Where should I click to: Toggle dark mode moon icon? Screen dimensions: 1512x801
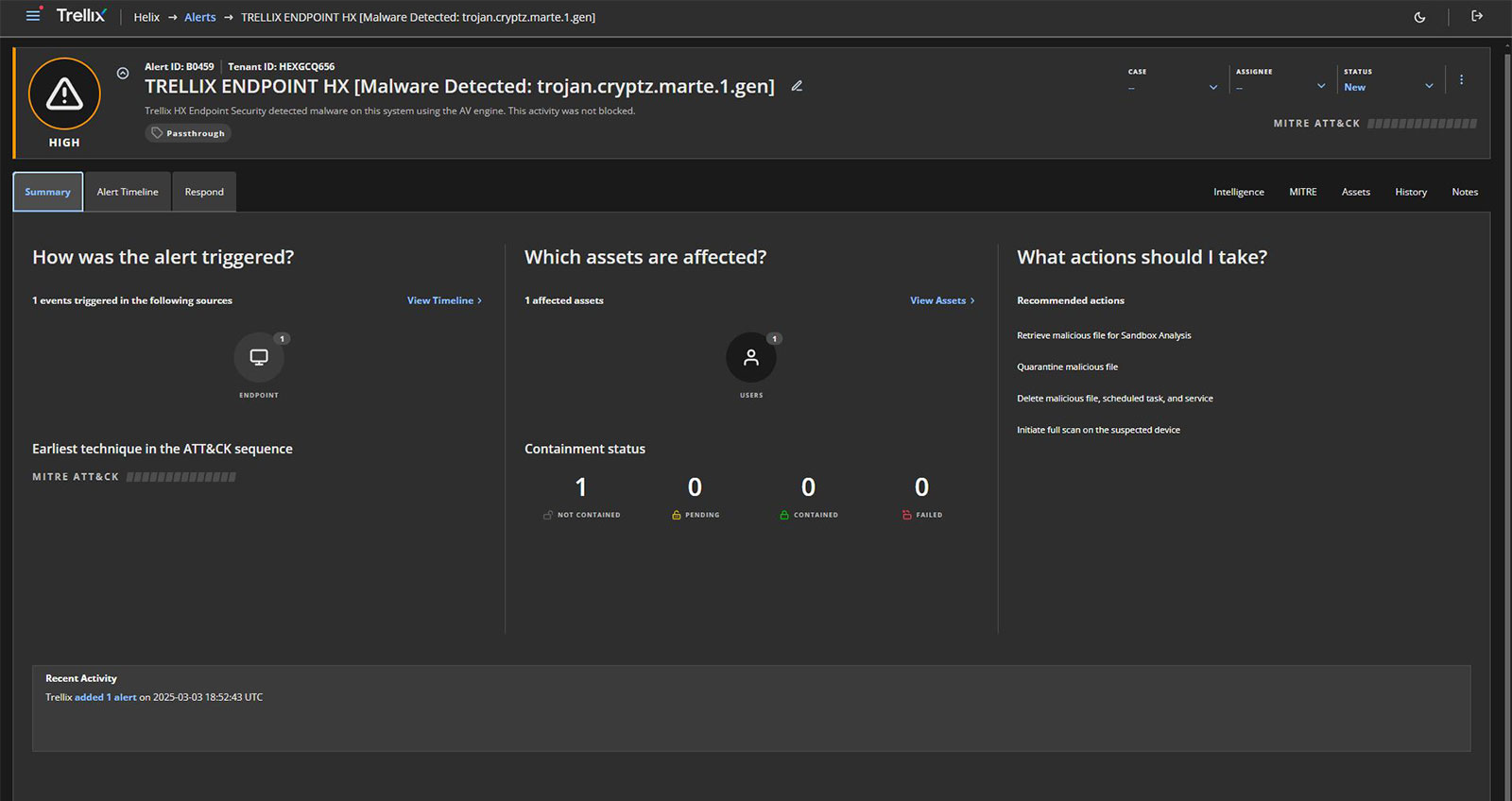(1419, 17)
